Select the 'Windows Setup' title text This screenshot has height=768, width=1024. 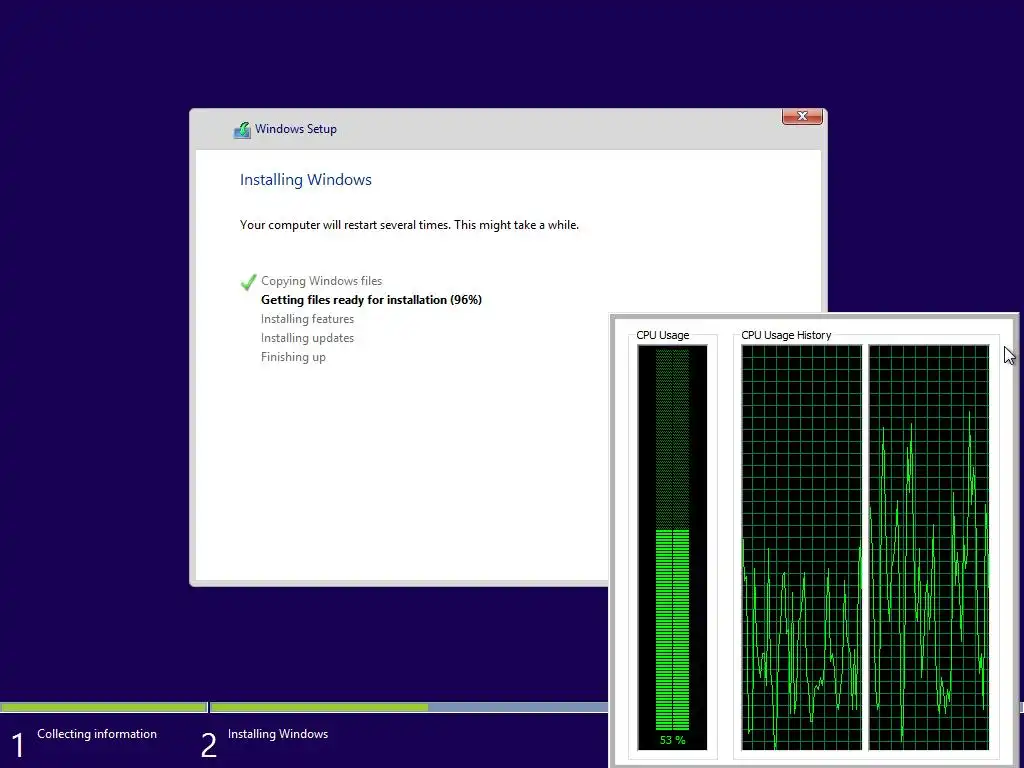coord(296,129)
